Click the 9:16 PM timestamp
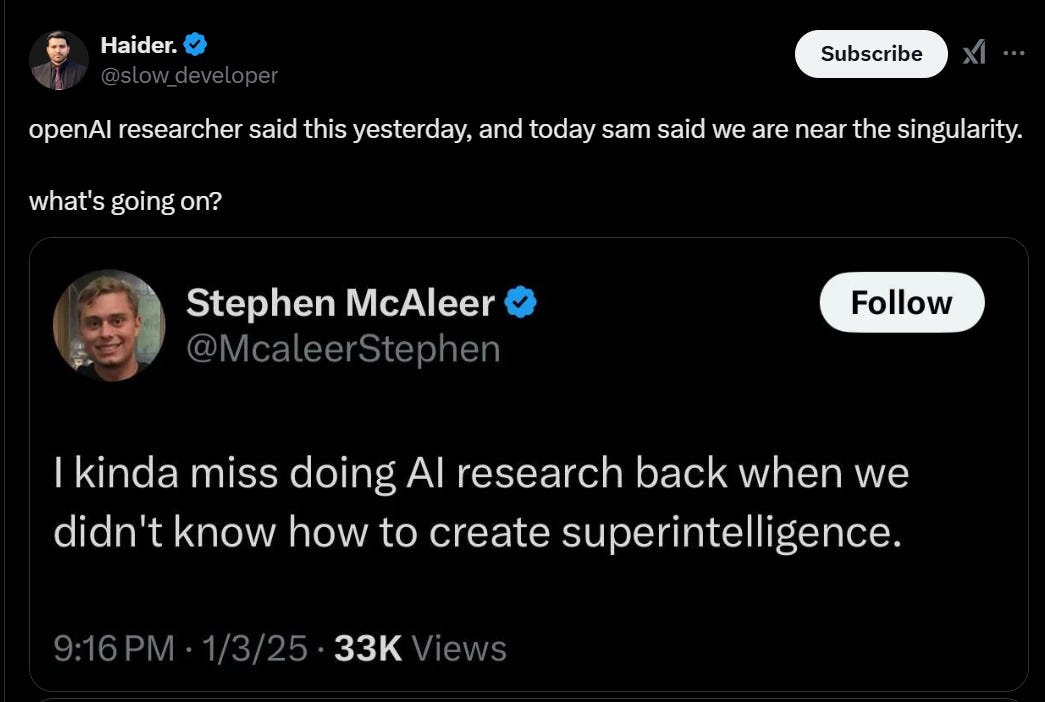Screen dimensions: 1045x702 coord(114,648)
